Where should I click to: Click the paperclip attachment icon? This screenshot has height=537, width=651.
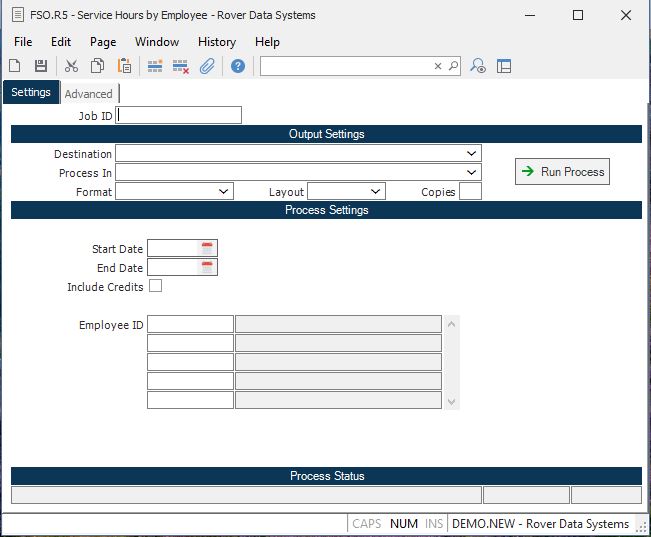tap(207, 66)
